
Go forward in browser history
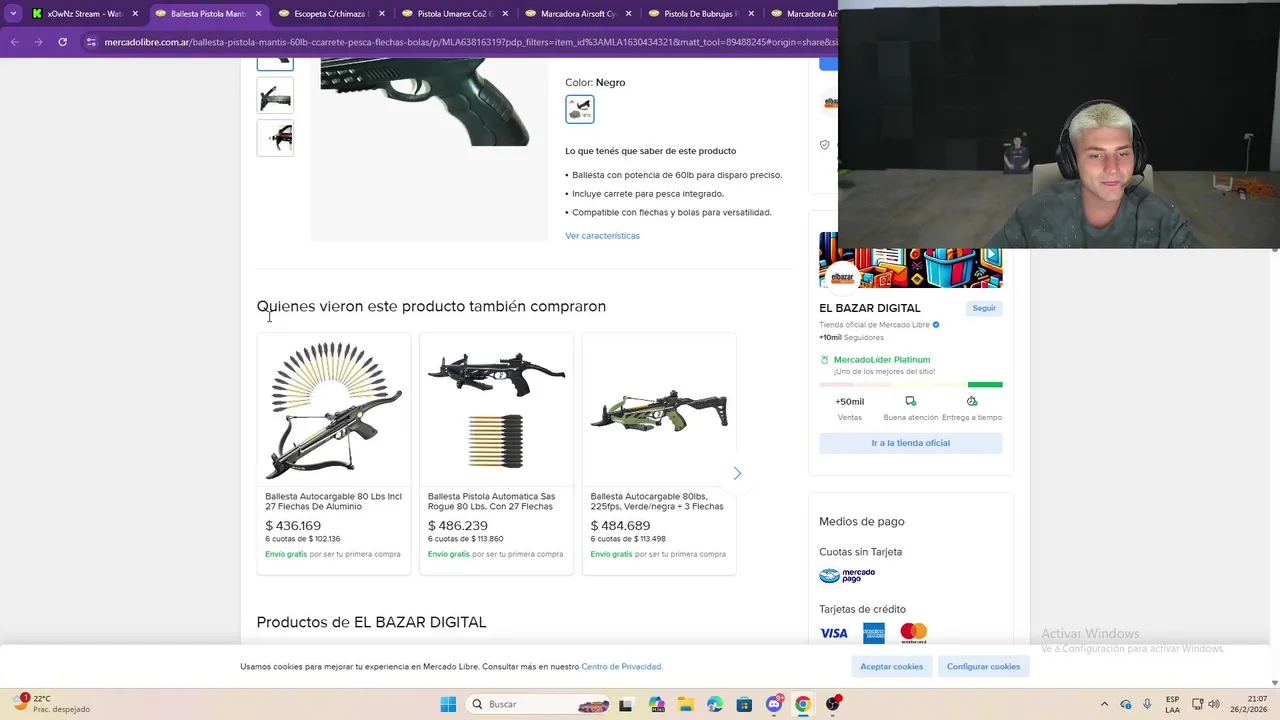pos(38,42)
